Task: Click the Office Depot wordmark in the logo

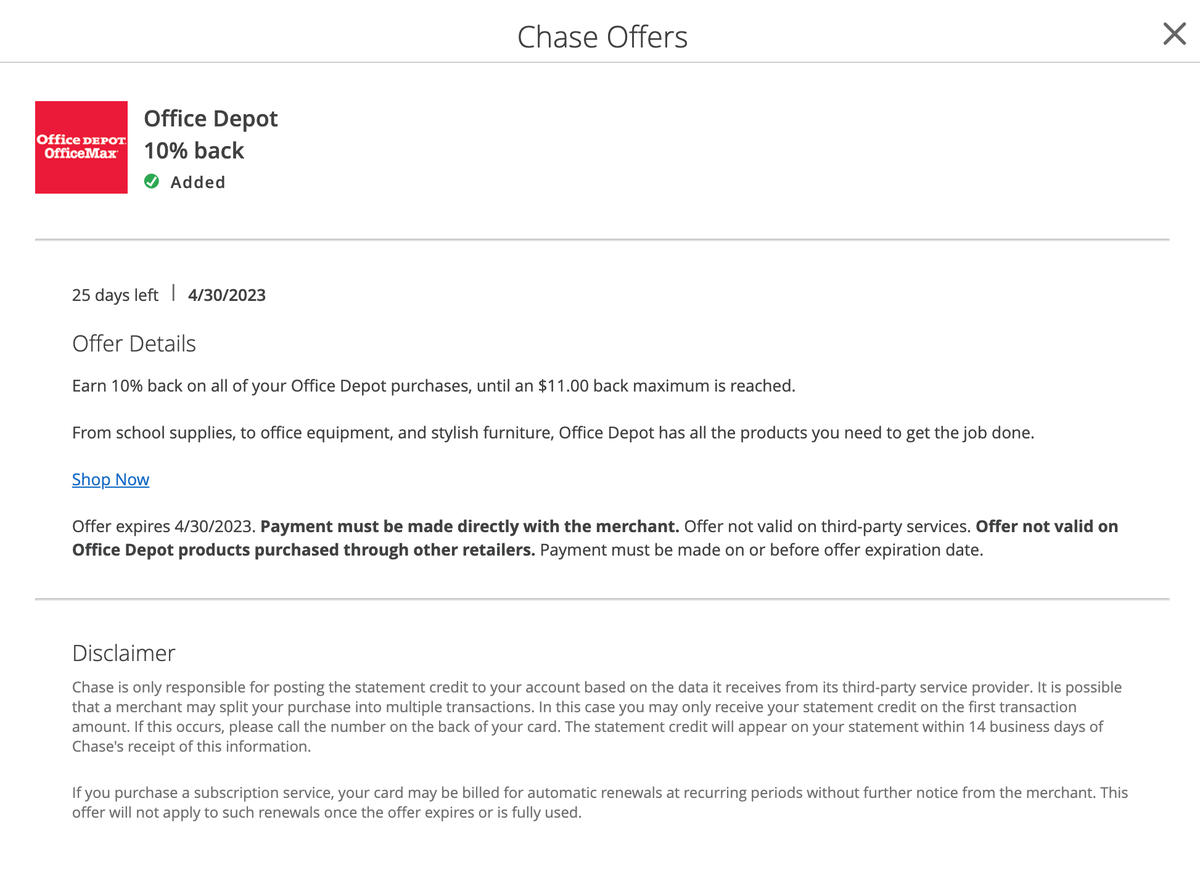Action: (81, 140)
